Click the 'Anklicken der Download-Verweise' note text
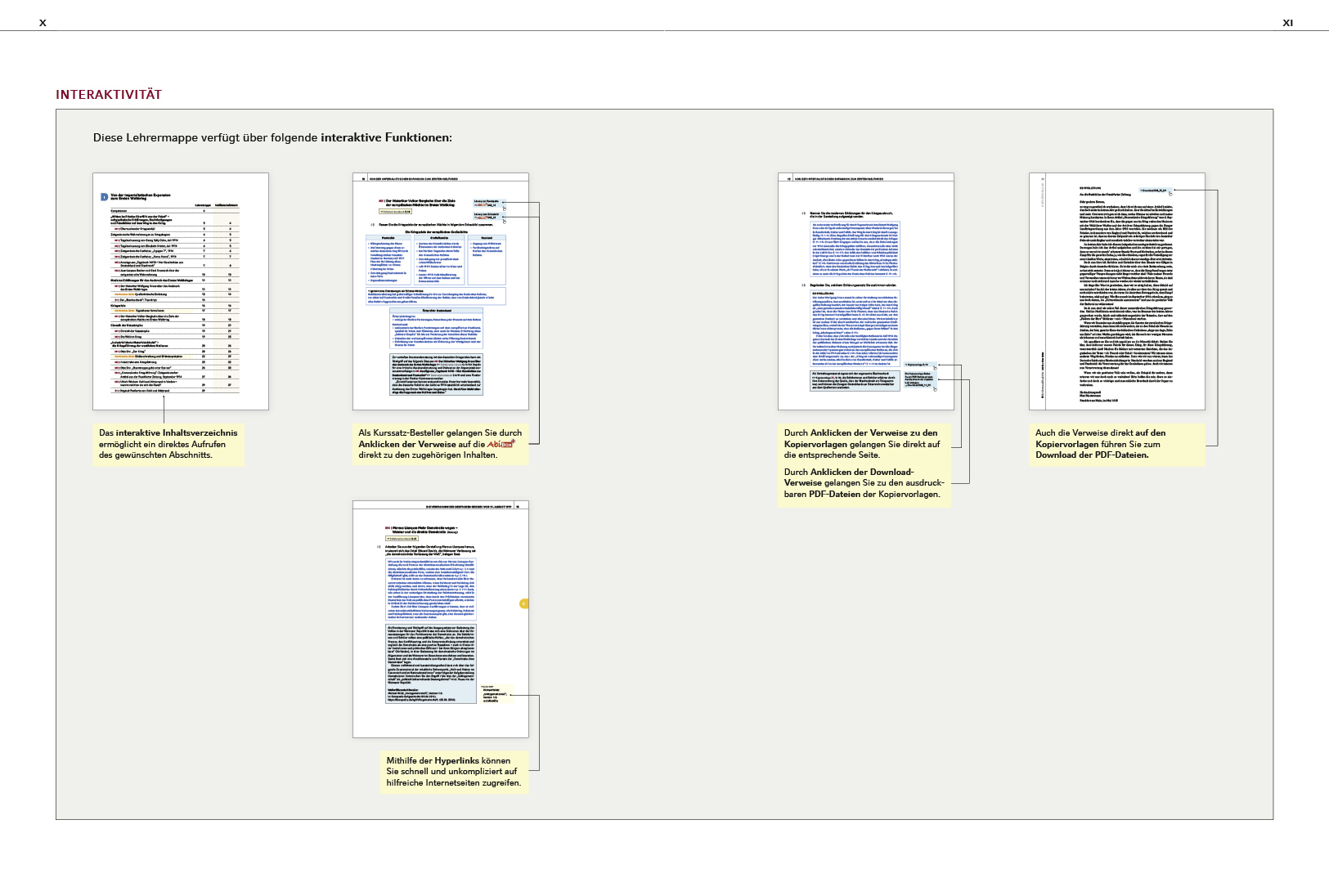1329x896 pixels. coord(864,483)
